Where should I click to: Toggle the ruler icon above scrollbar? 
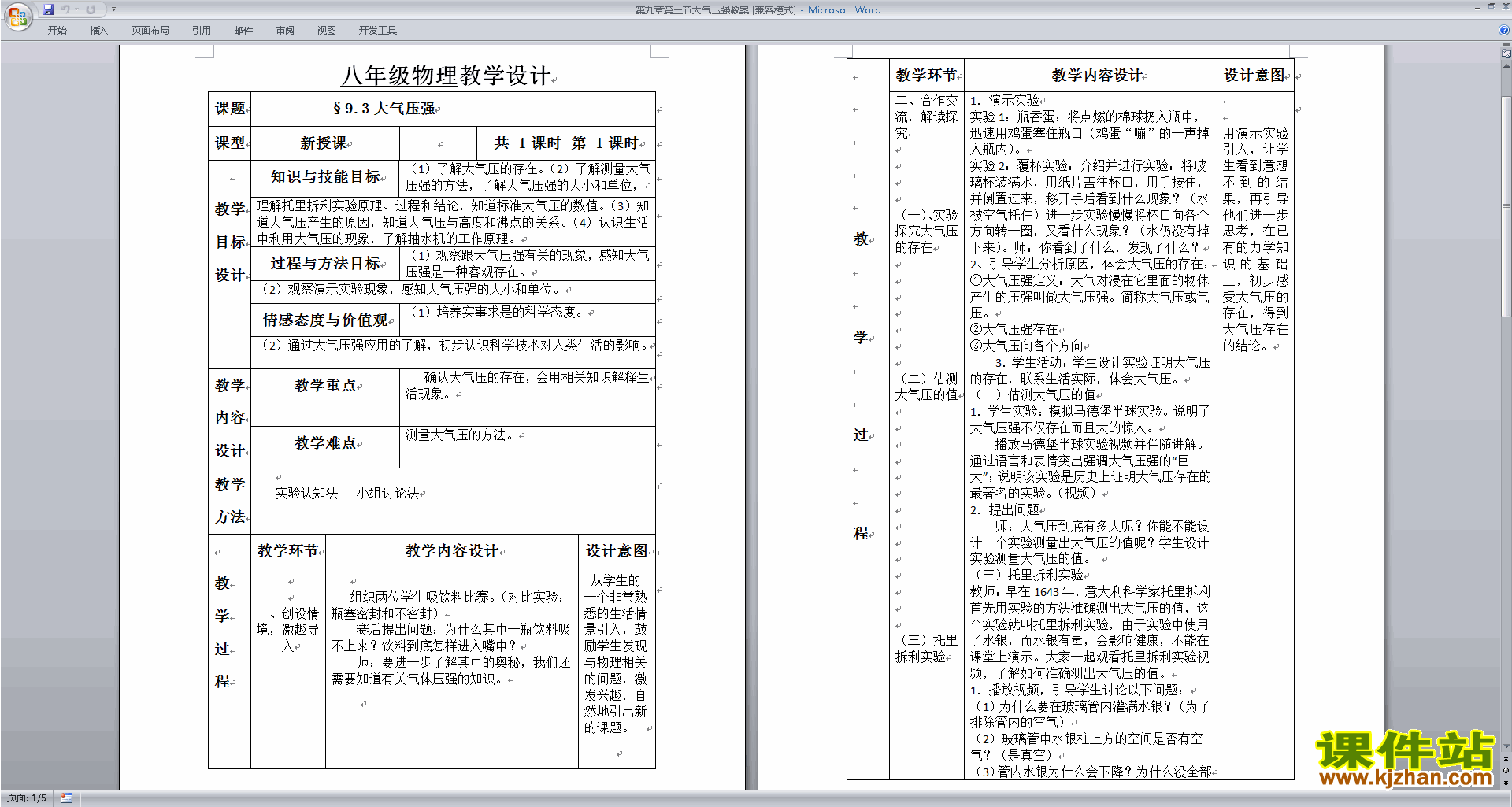(x=1506, y=54)
